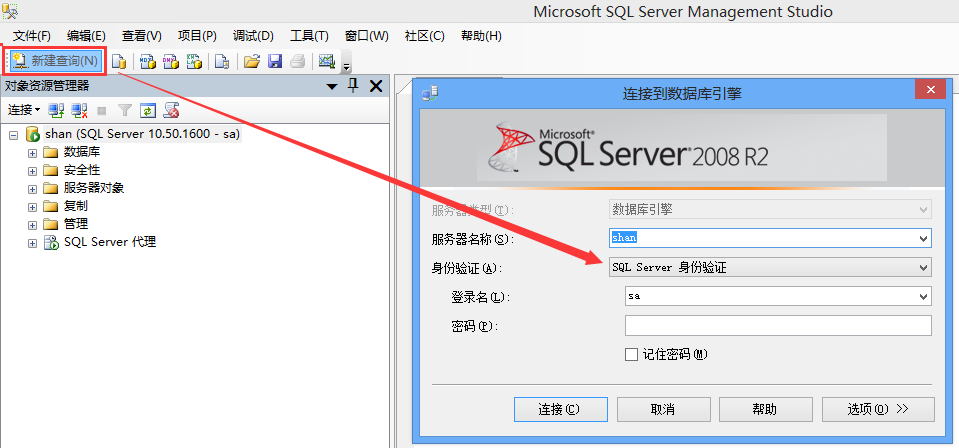
Task: Click the Management Studio app icon in title bar
Action: coord(9,10)
